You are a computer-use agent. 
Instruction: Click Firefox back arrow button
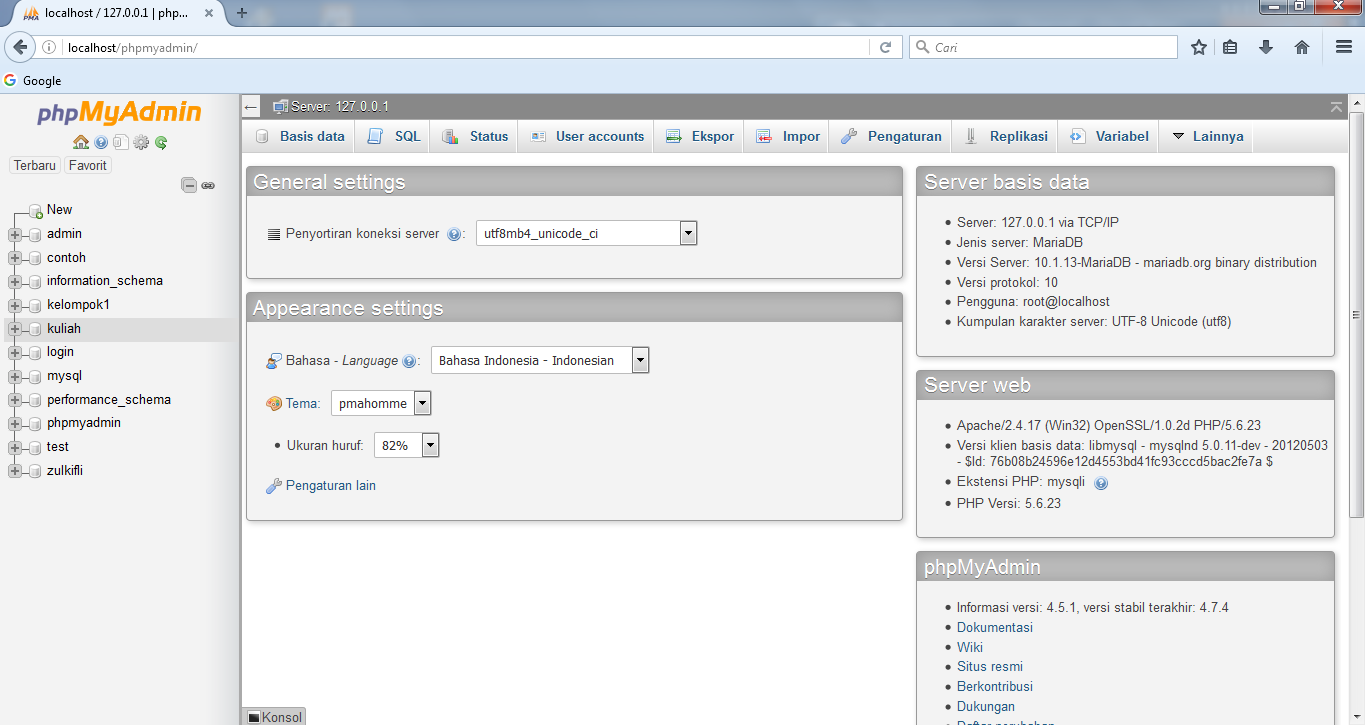click(x=20, y=47)
